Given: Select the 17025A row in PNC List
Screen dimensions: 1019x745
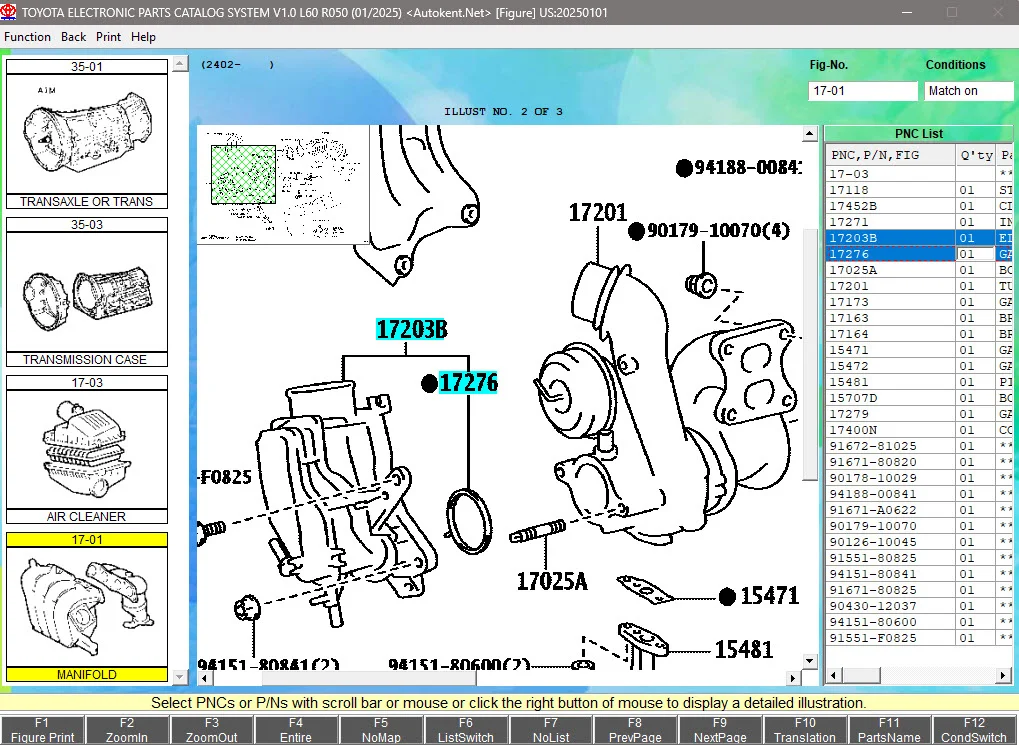Looking at the screenshot, I should click(x=919, y=270).
